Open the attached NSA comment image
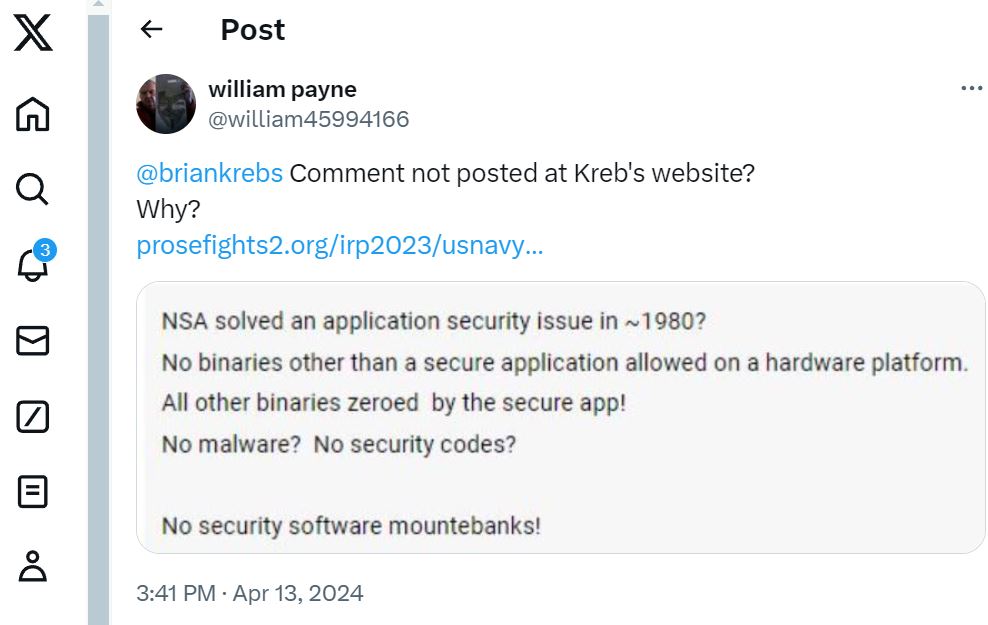Viewport: 988px width, 625px height. (x=560, y=418)
